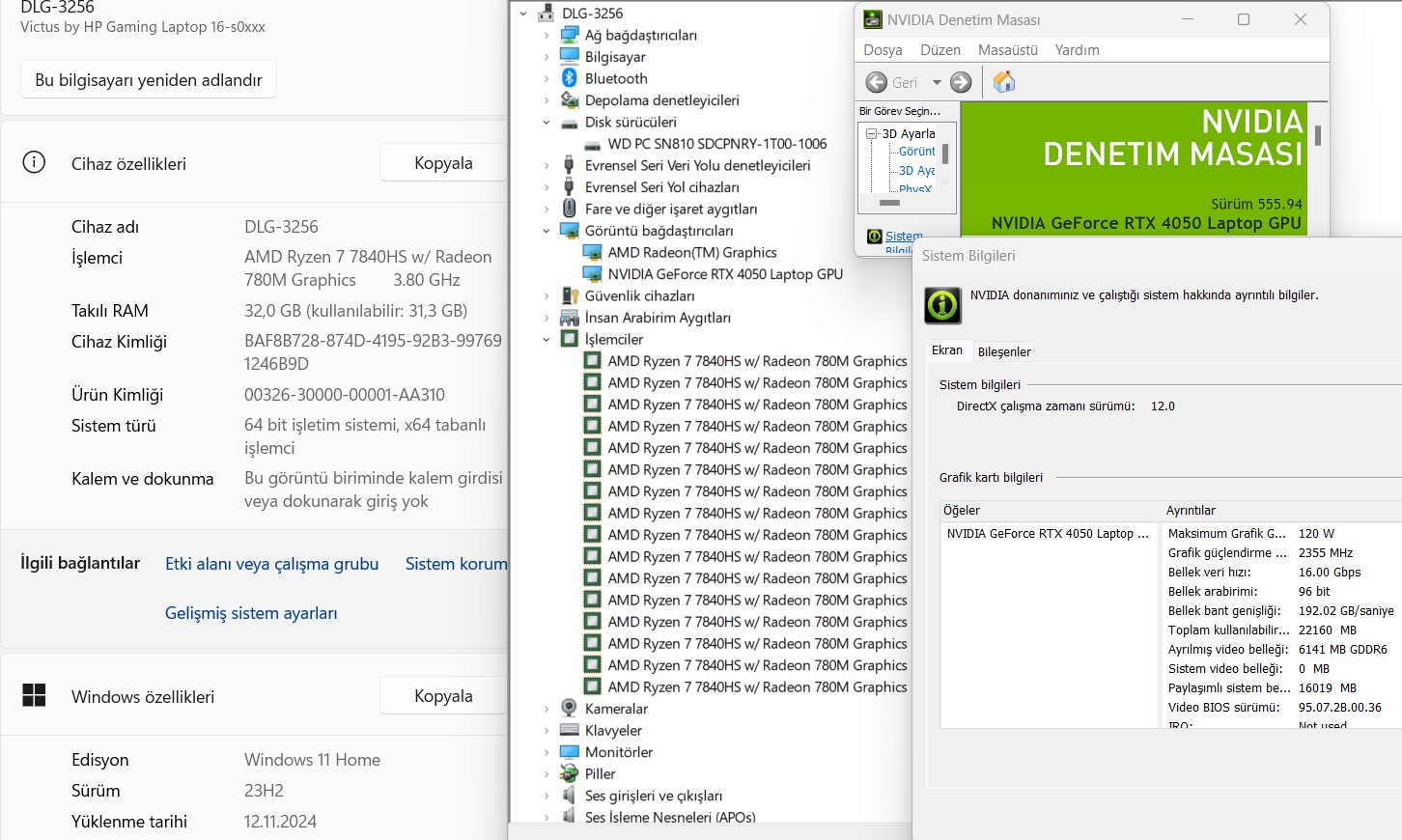
Task: Click the NVIDIA Denetim Masası title bar icon
Action: [873, 19]
